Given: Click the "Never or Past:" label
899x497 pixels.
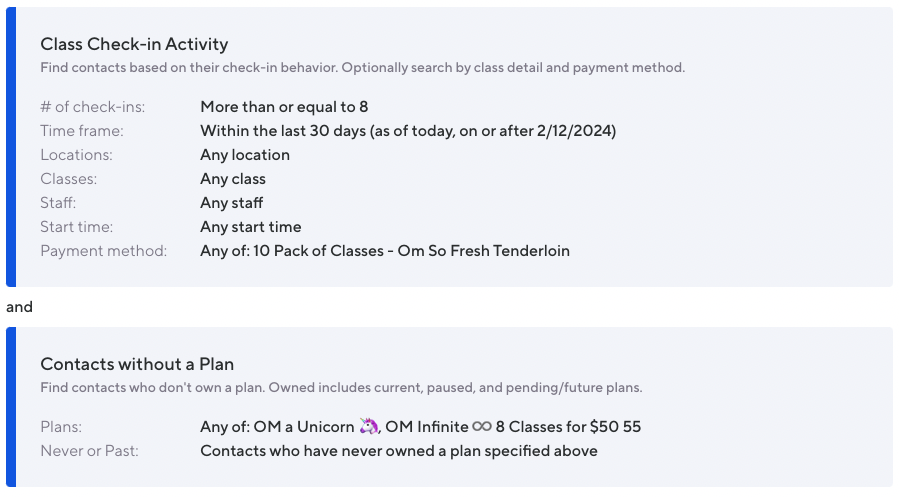Looking at the screenshot, I should [x=89, y=451].
